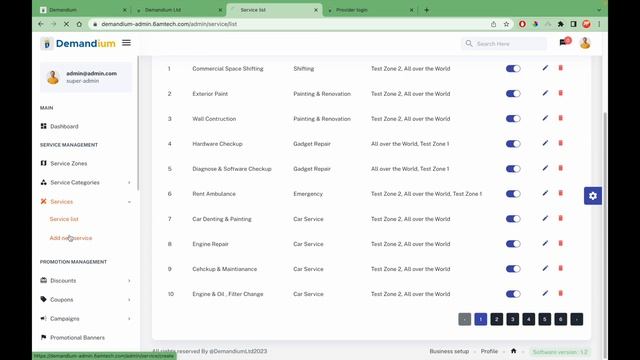Toggle status of Wall Contruction
This screenshot has height=360, width=640.
(513, 119)
